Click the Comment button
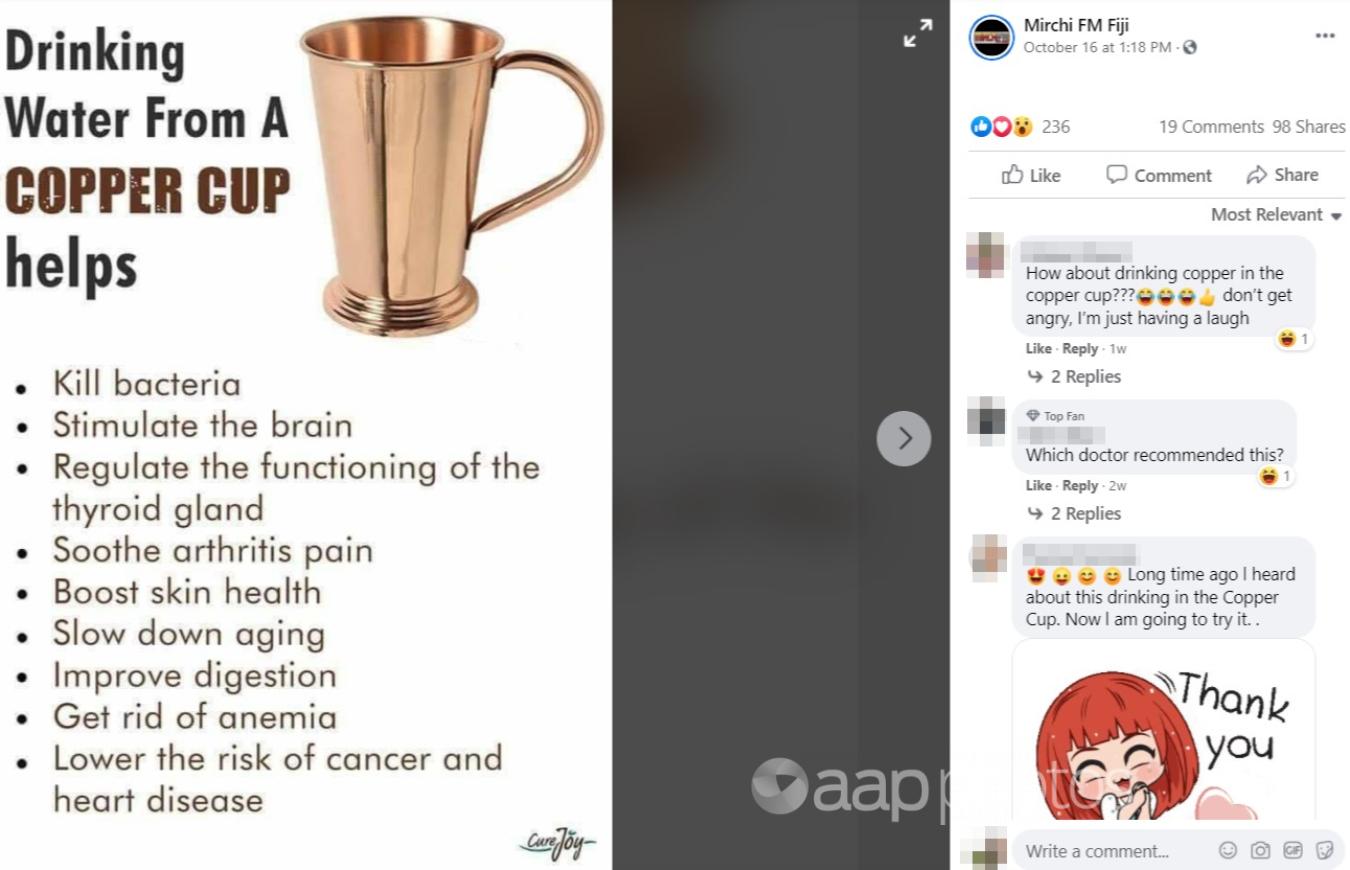Image resolution: width=1350 pixels, height=870 pixels. point(1159,175)
